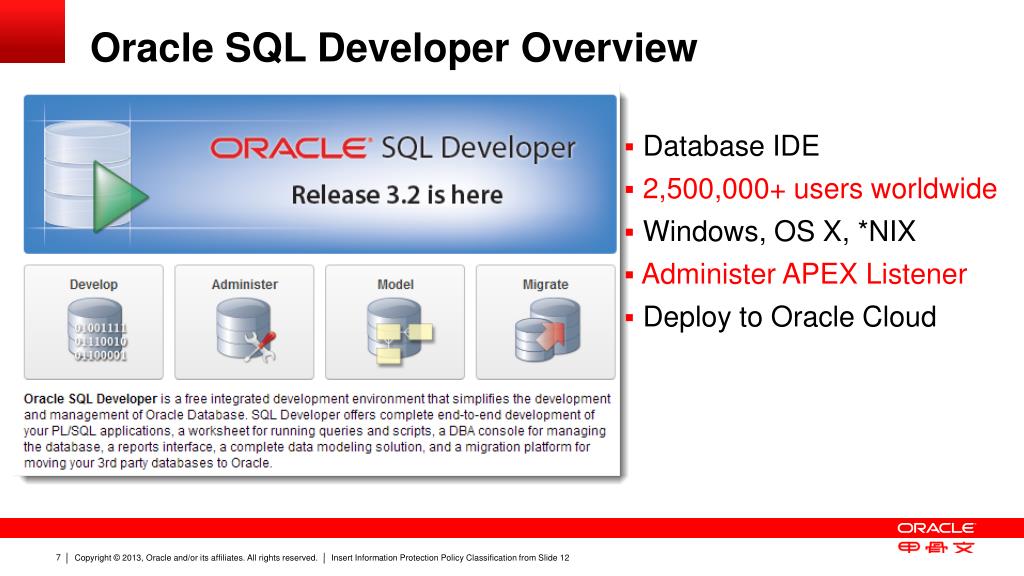This screenshot has height=576, width=1024.
Task: Click the copyright 2013 Oracle footer text
Action: (195, 558)
